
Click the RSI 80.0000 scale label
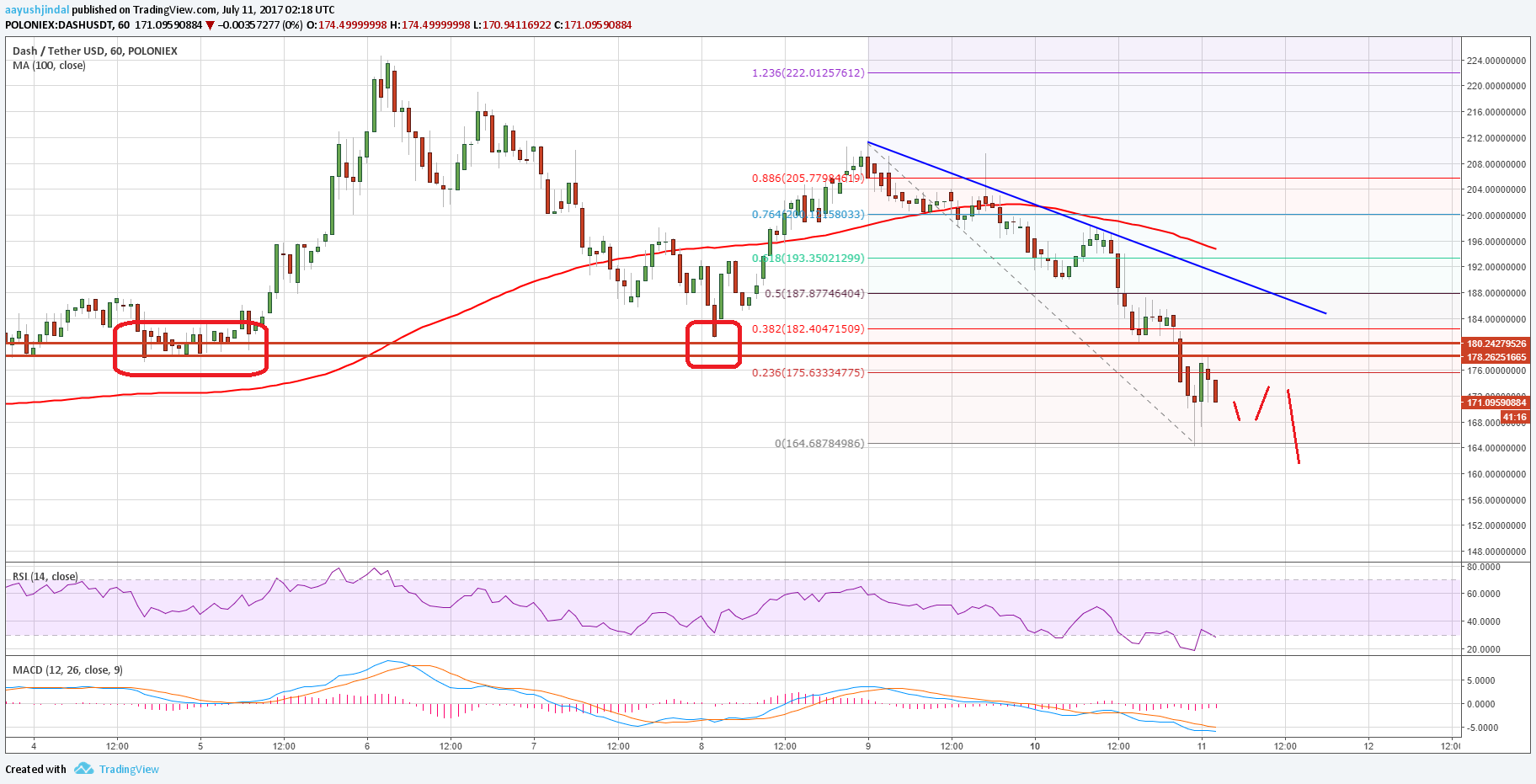[1483, 567]
